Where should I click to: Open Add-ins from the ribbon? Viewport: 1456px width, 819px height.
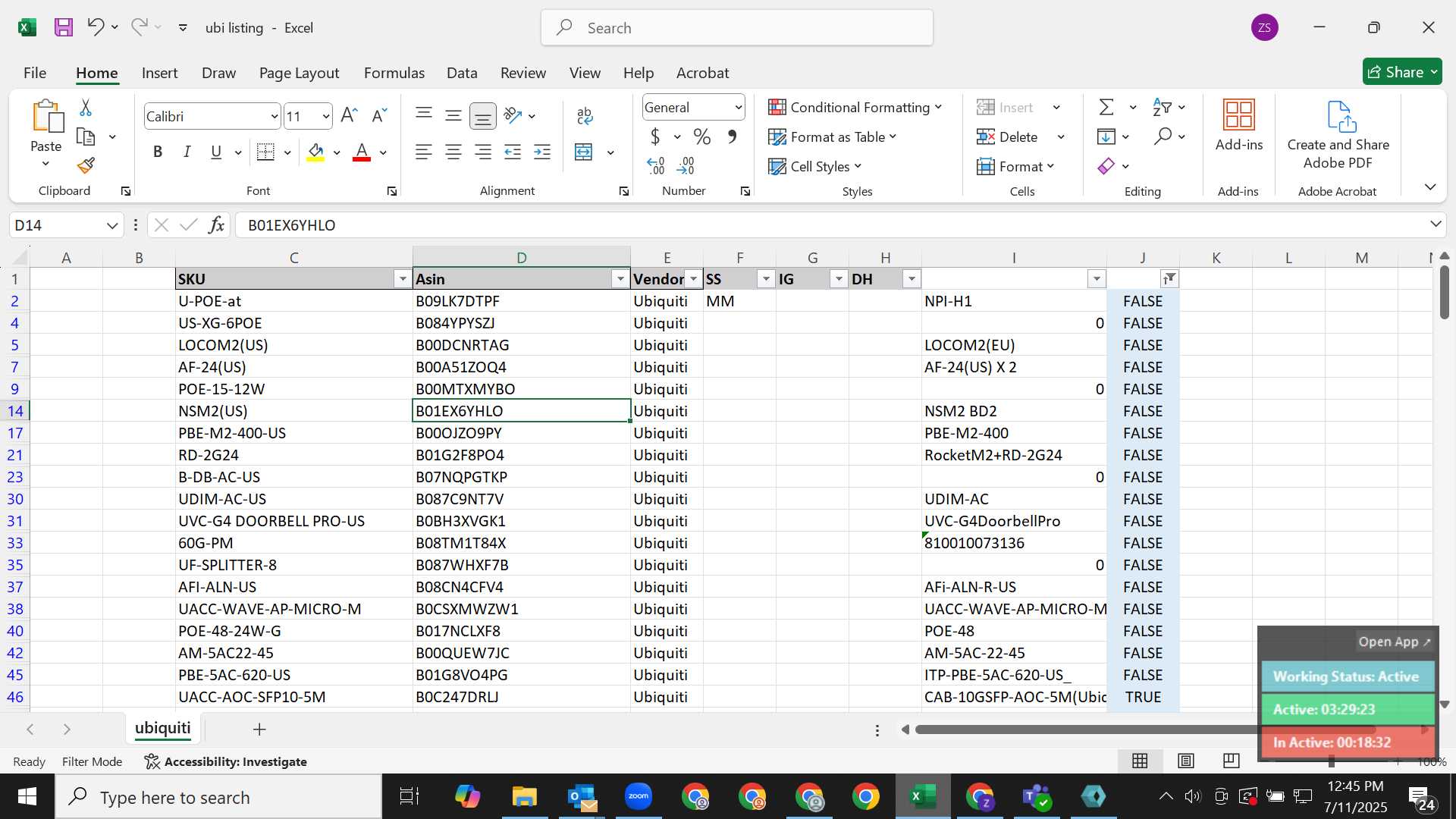point(1239,126)
